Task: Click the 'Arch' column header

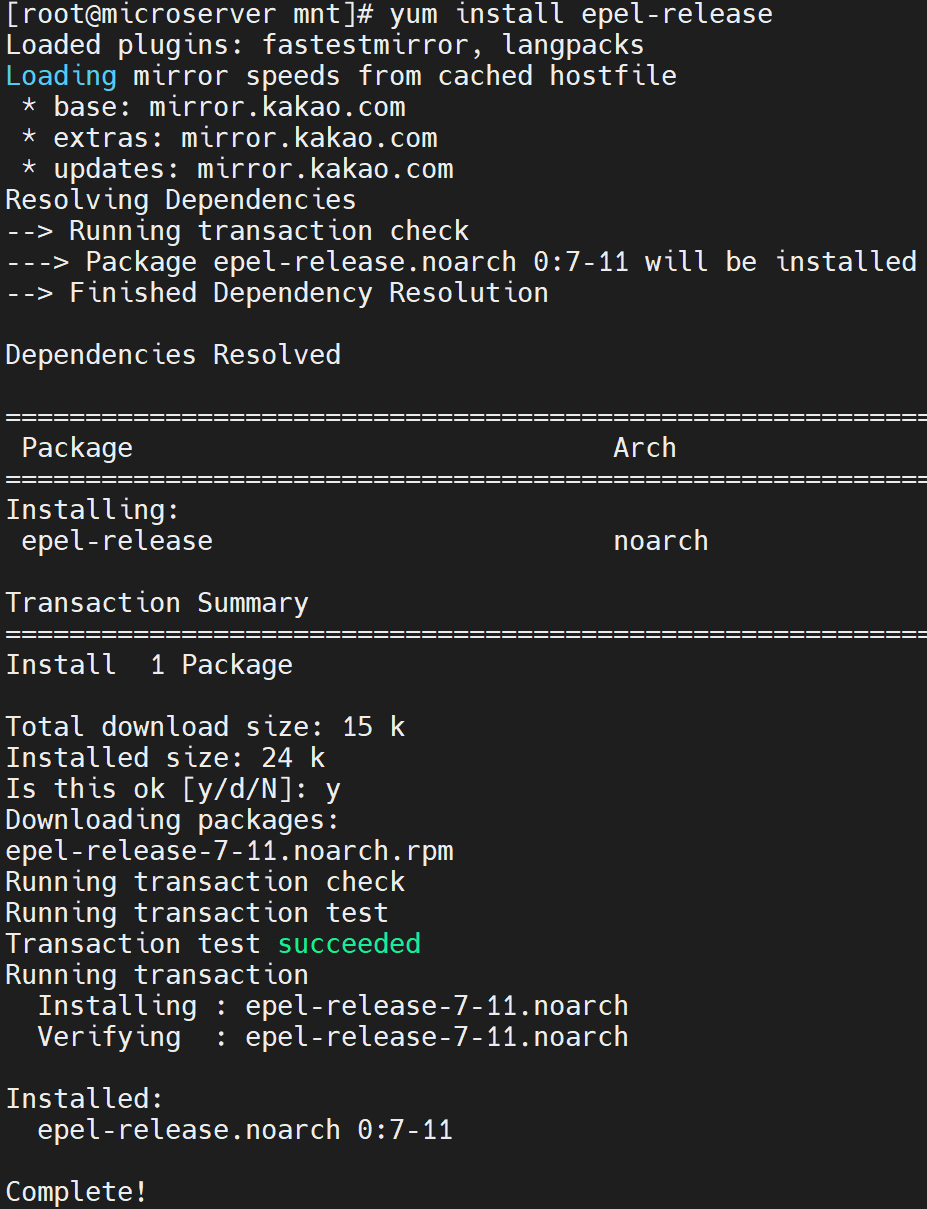Action: pos(645,448)
